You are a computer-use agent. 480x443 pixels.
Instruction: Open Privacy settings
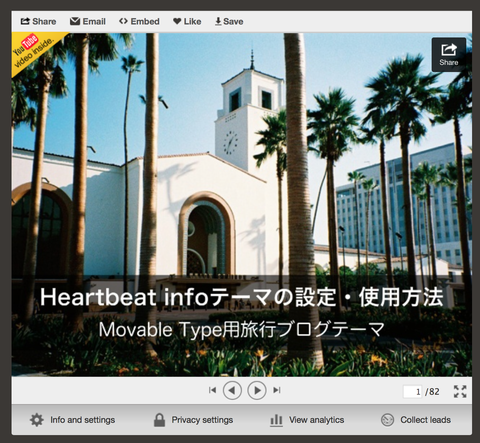point(193,420)
